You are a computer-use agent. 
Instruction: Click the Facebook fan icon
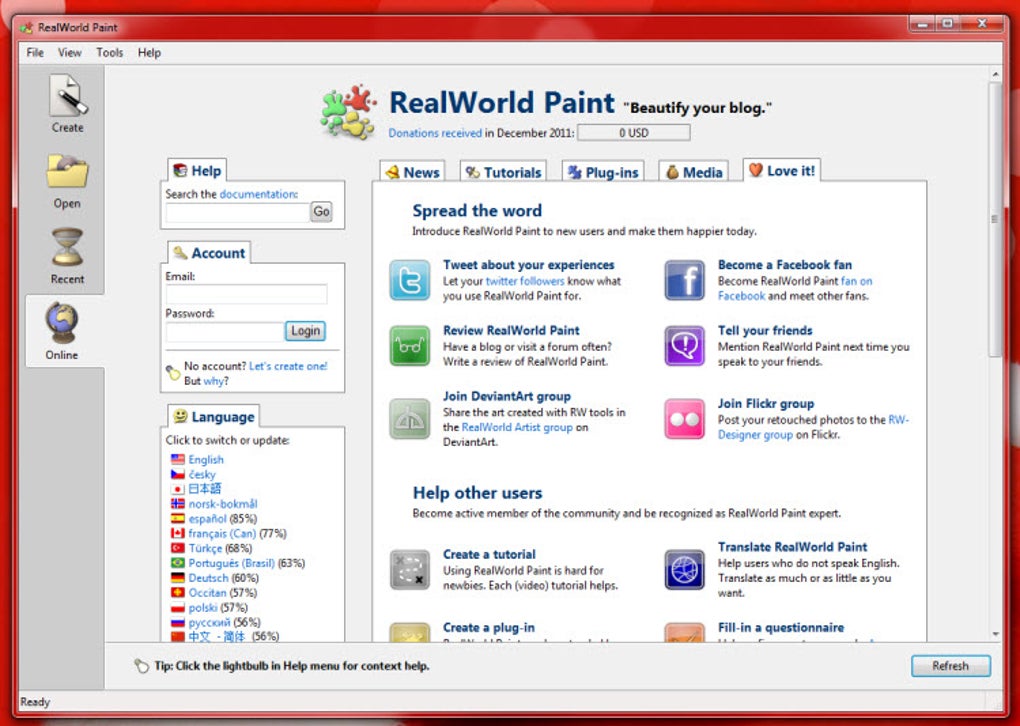pyautogui.click(x=685, y=281)
